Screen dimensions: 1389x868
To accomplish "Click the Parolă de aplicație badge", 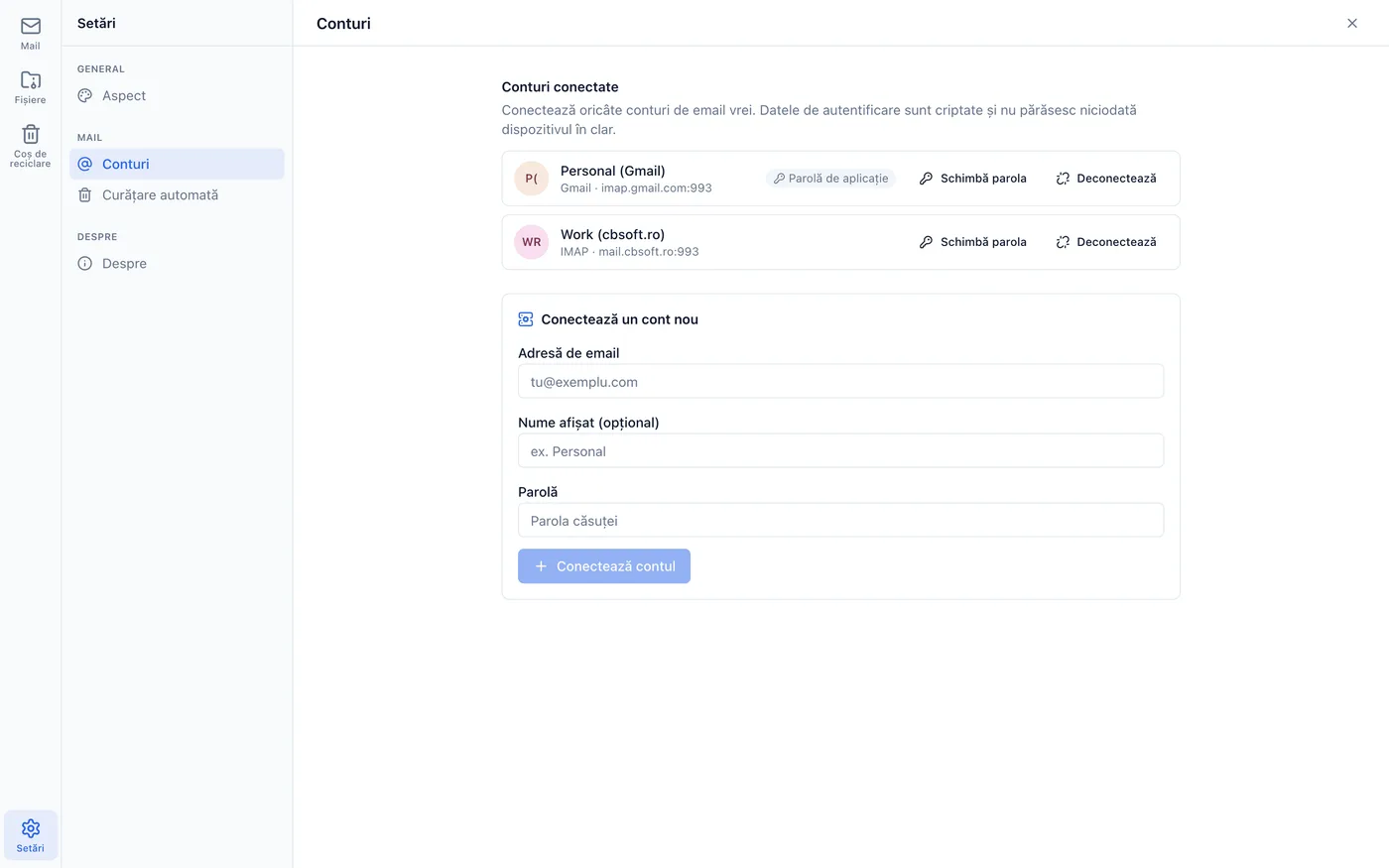I will pyautogui.click(x=830, y=179).
